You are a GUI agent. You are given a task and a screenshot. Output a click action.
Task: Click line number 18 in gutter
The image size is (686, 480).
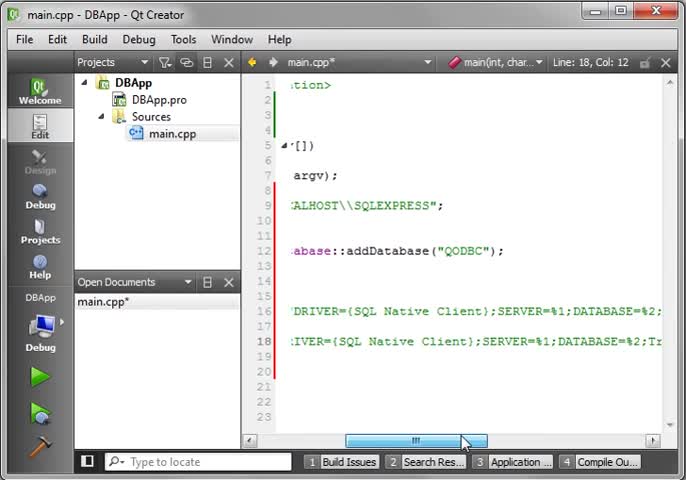(264, 341)
